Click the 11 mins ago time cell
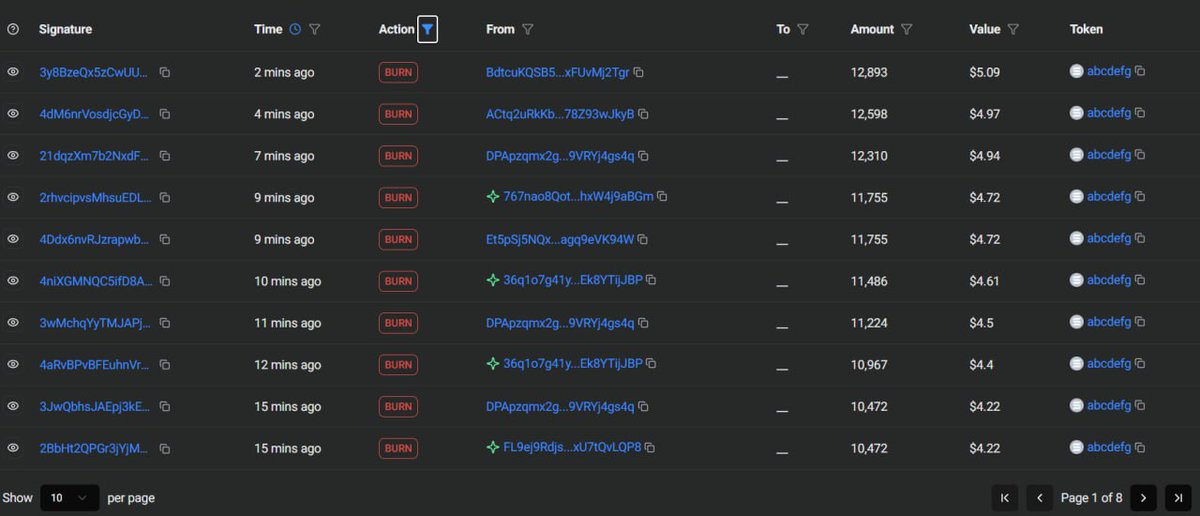Image resolution: width=1200 pixels, height=516 pixels. tap(288, 323)
